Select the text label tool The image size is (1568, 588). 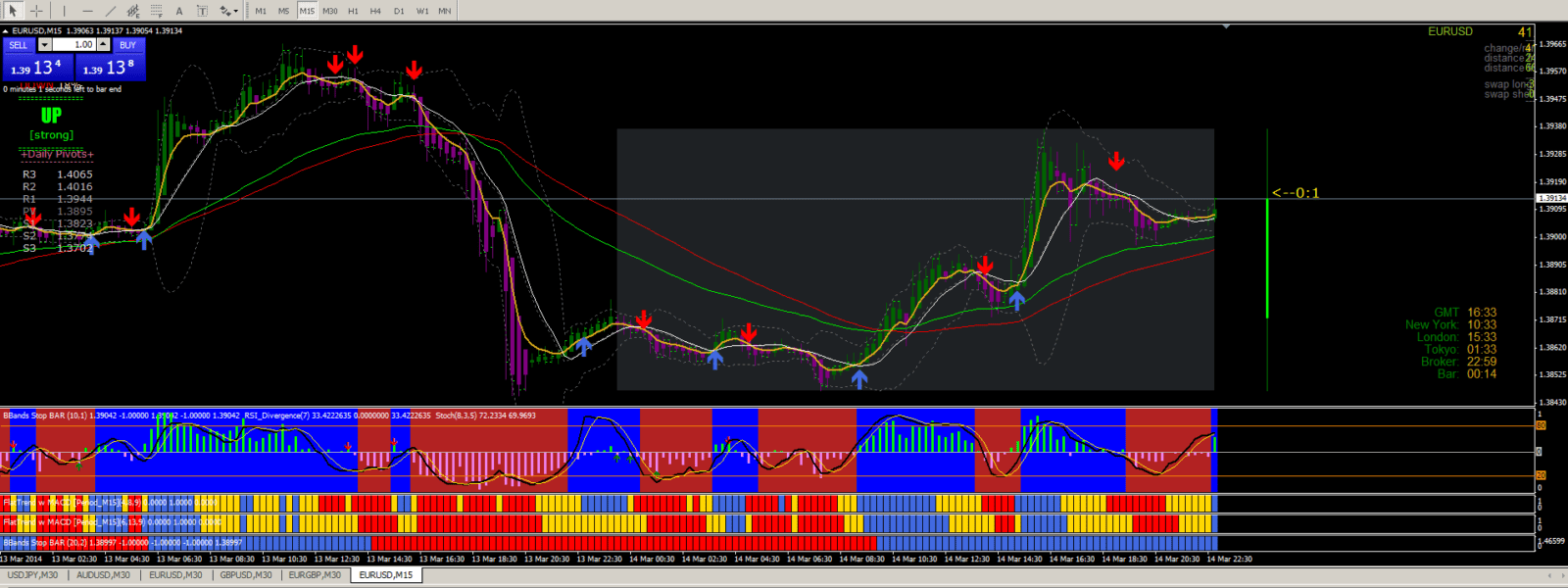pyautogui.click(x=202, y=11)
